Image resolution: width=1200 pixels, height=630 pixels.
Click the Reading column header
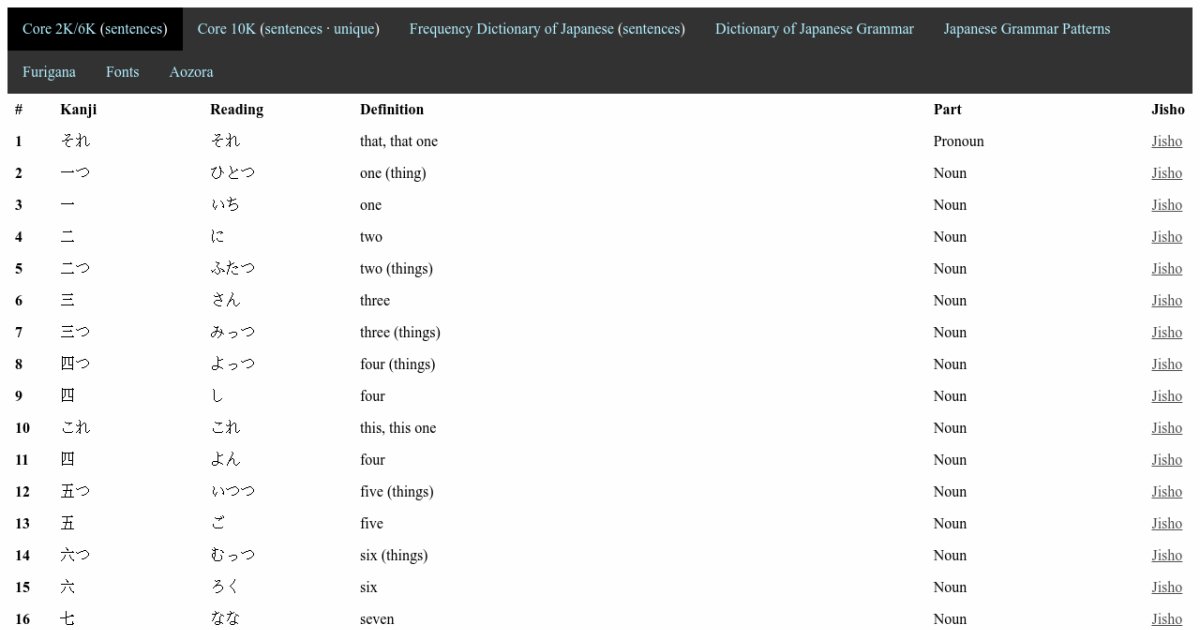(x=236, y=109)
